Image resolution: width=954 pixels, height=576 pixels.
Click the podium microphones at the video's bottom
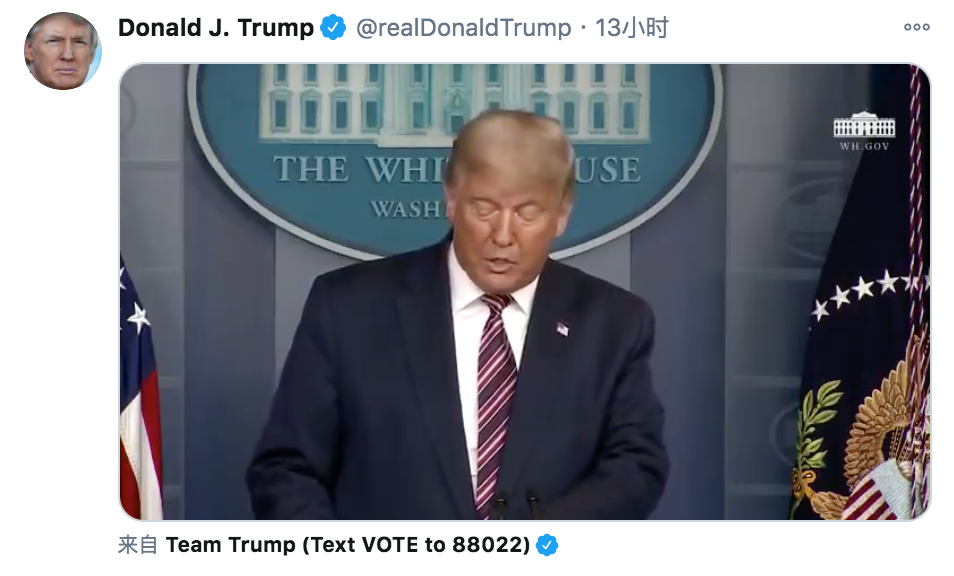coord(516,503)
